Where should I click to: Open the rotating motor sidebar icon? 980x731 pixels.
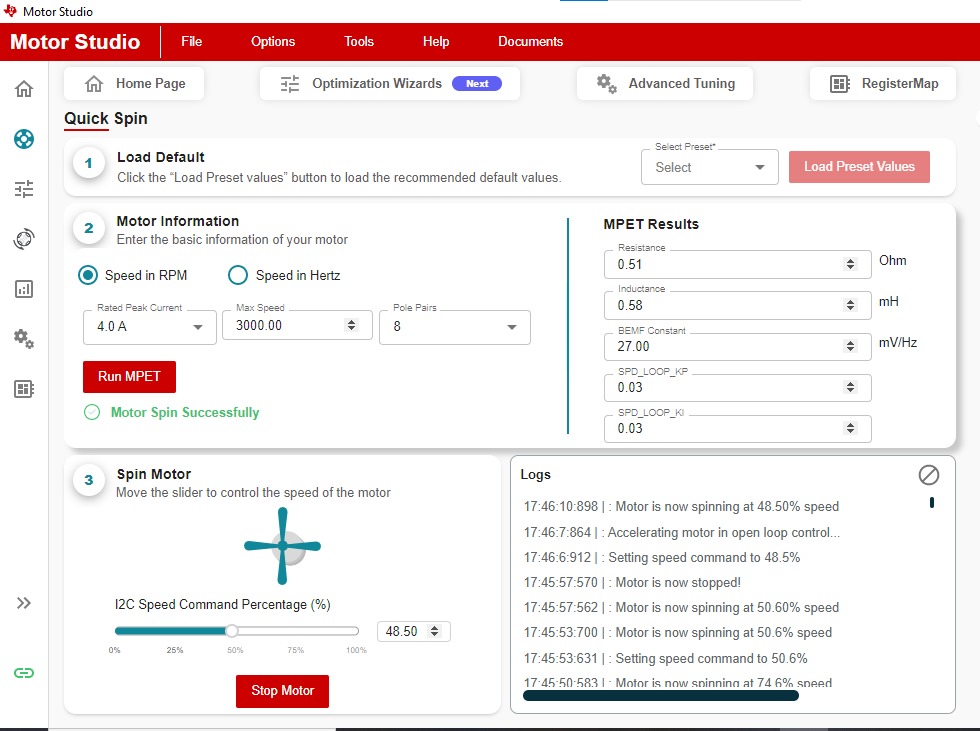24,239
